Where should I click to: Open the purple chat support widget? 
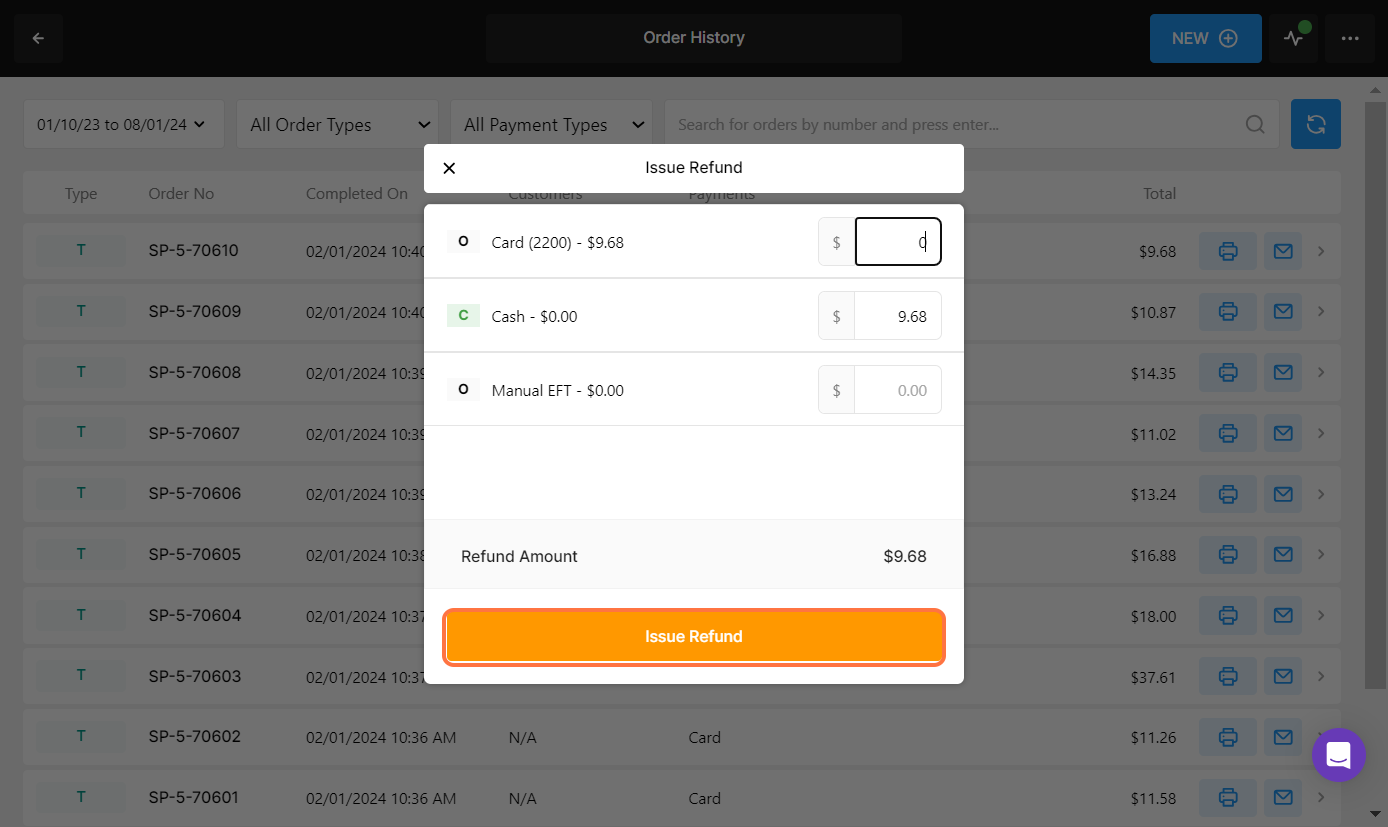tap(1338, 755)
